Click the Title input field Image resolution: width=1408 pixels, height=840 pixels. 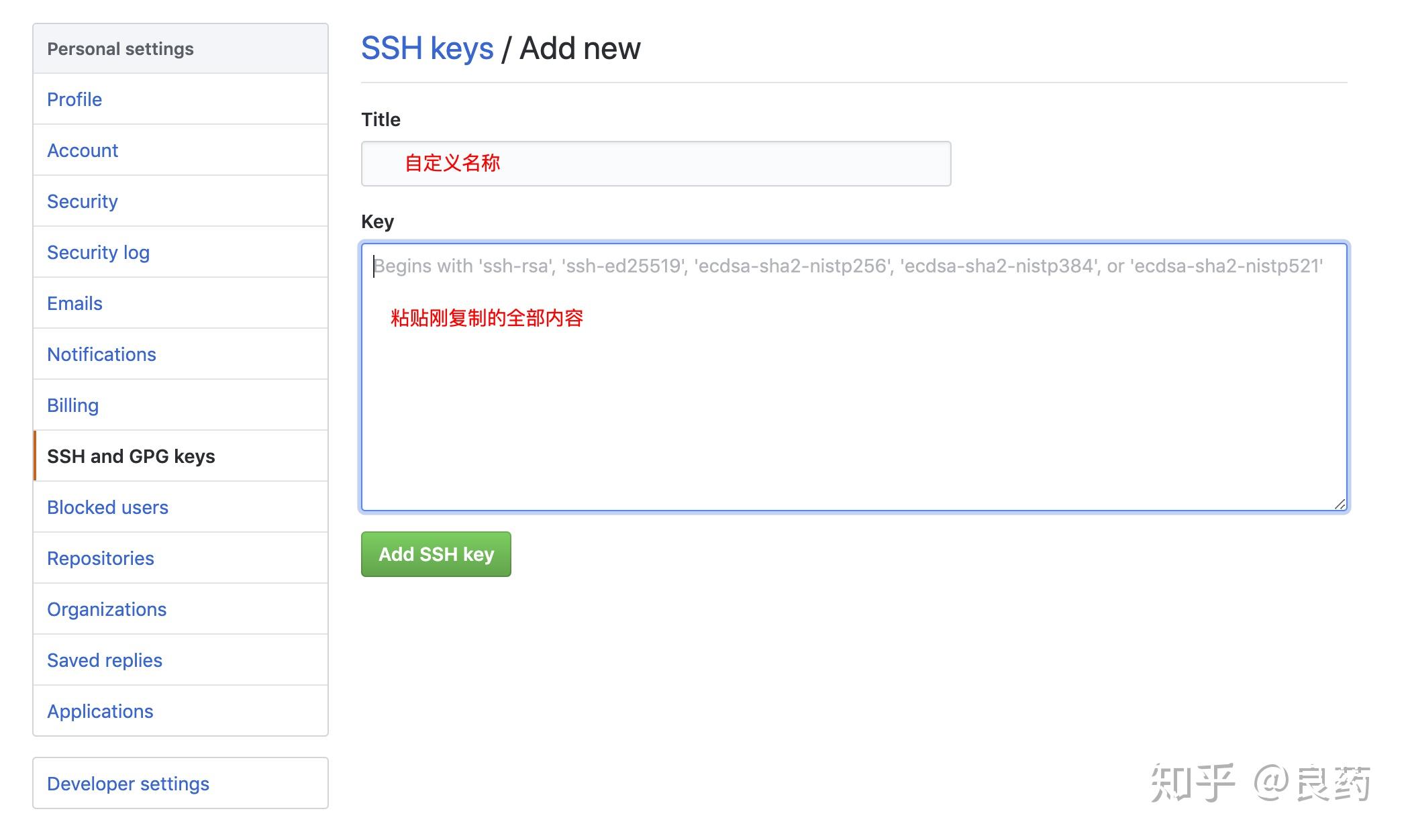(655, 163)
